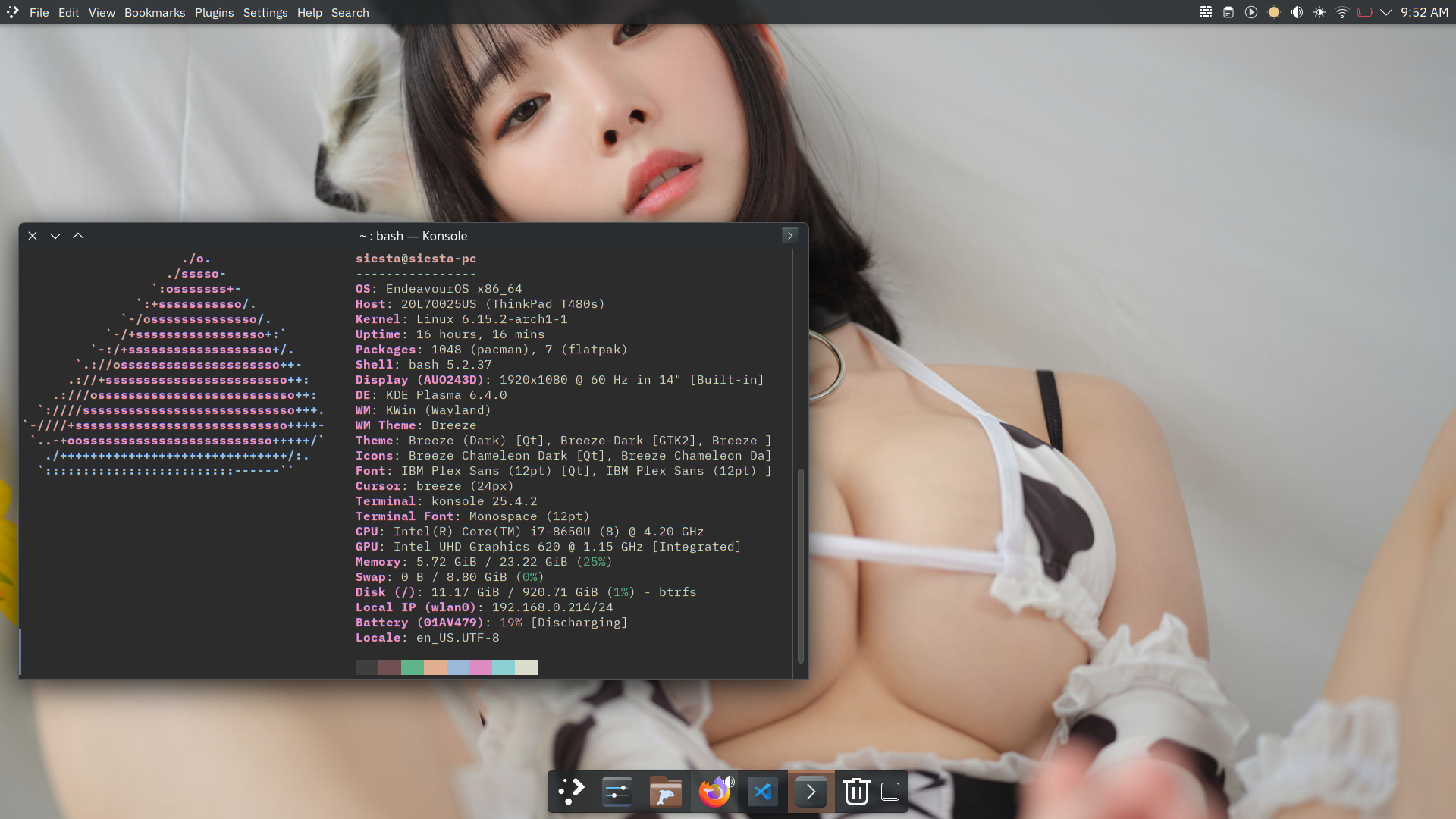
Task: Open the audio volume tray icon
Action: [1297, 12]
